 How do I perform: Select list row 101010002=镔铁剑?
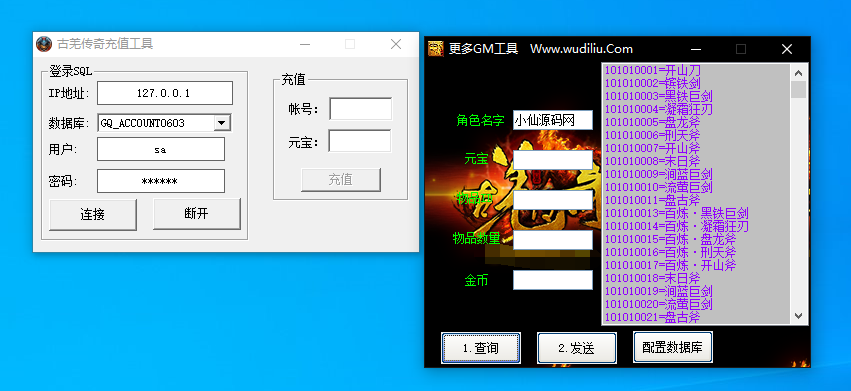696,84
